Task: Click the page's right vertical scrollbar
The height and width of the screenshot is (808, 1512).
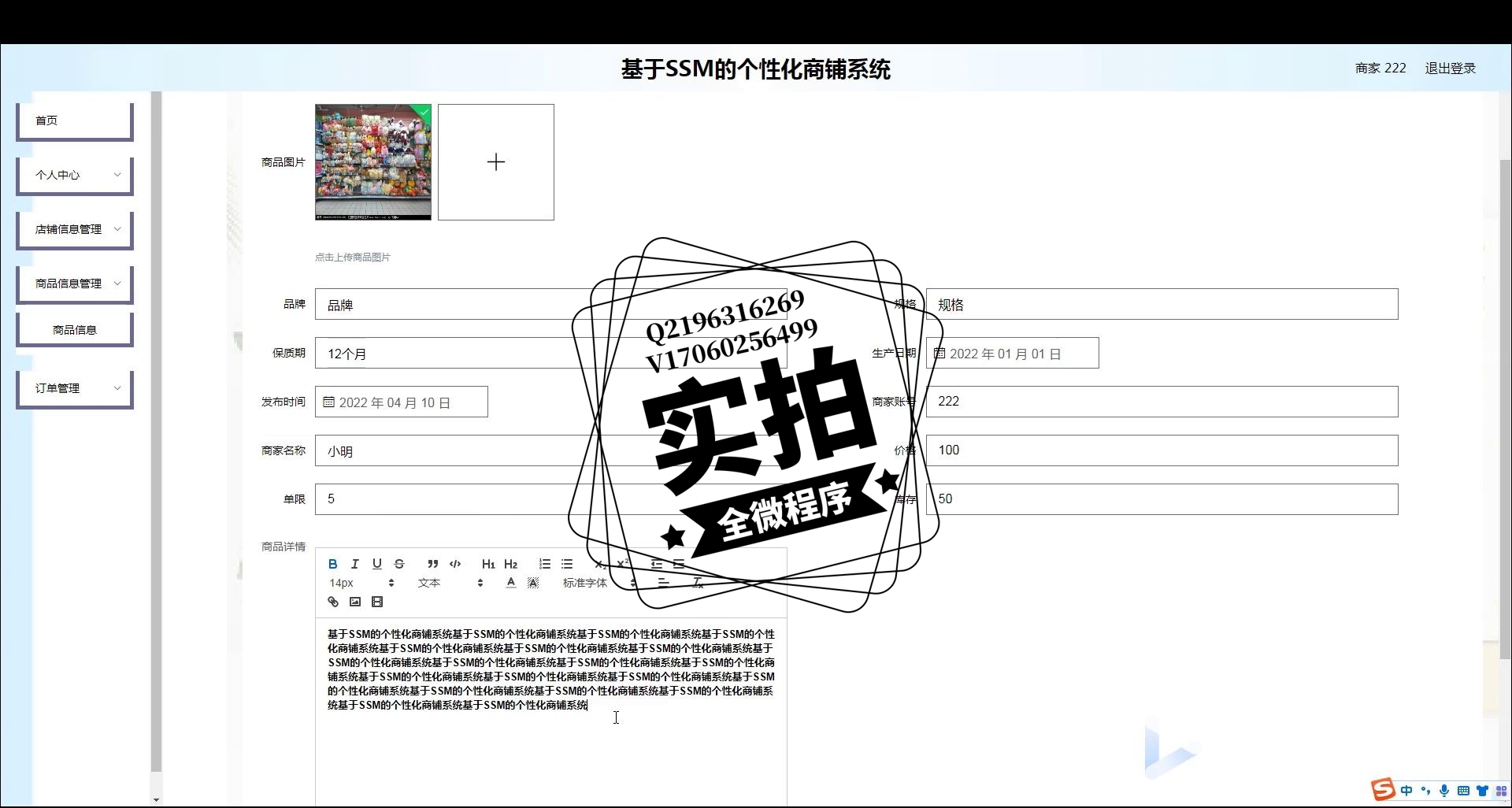Action: [1506, 408]
